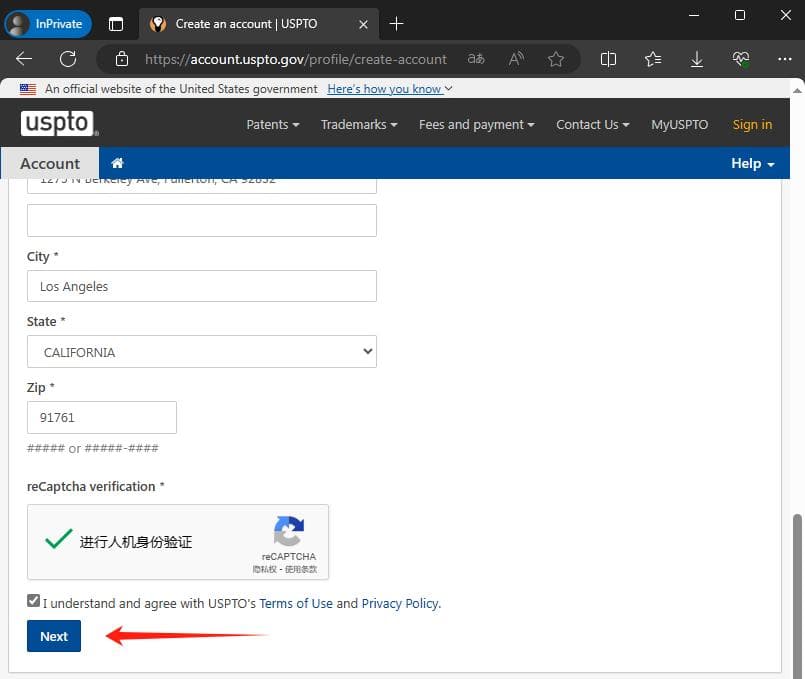Click the USPTO logo
The width and height of the screenshot is (805, 679).
coord(59,123)
